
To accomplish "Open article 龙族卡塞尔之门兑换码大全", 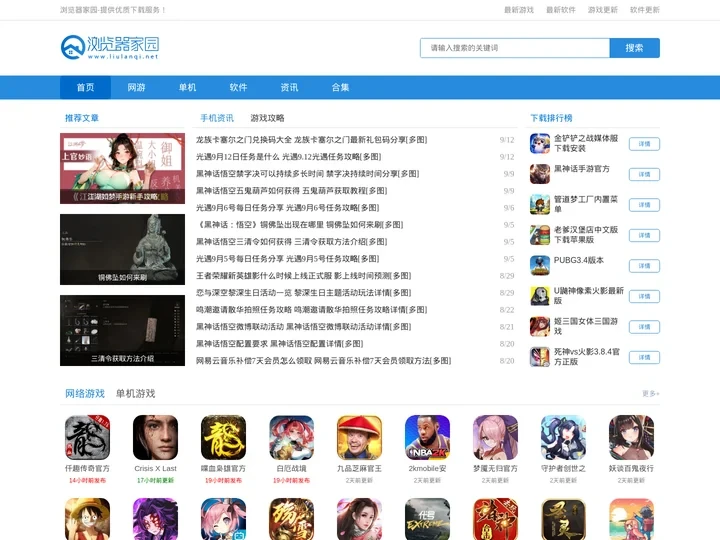I will [x=311, y=140].
